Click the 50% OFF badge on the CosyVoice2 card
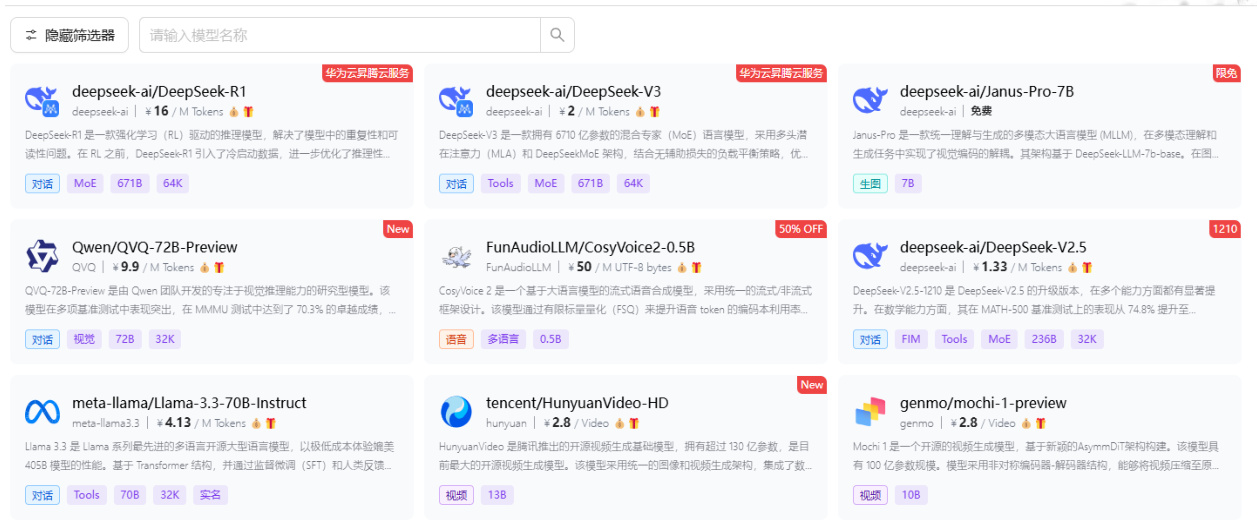 click(800, 229)
